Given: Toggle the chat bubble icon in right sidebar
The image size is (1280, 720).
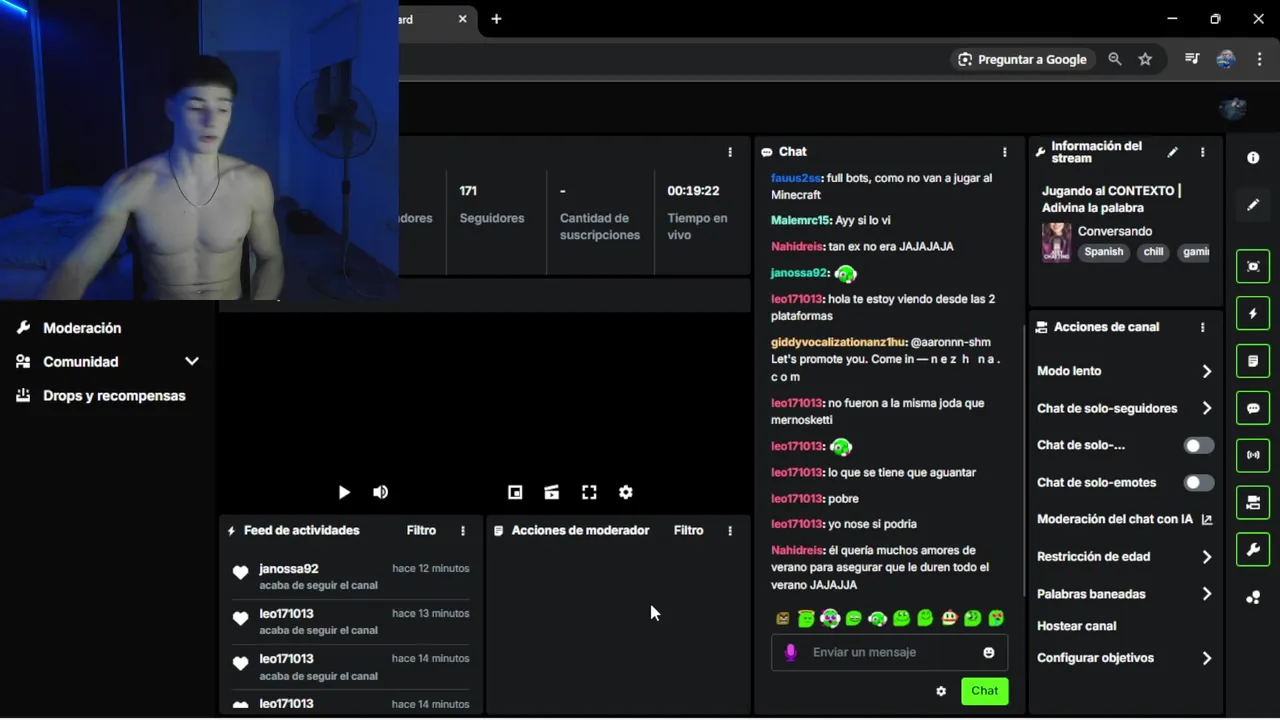Looking at the screenshot, I should coord(1253,408).
